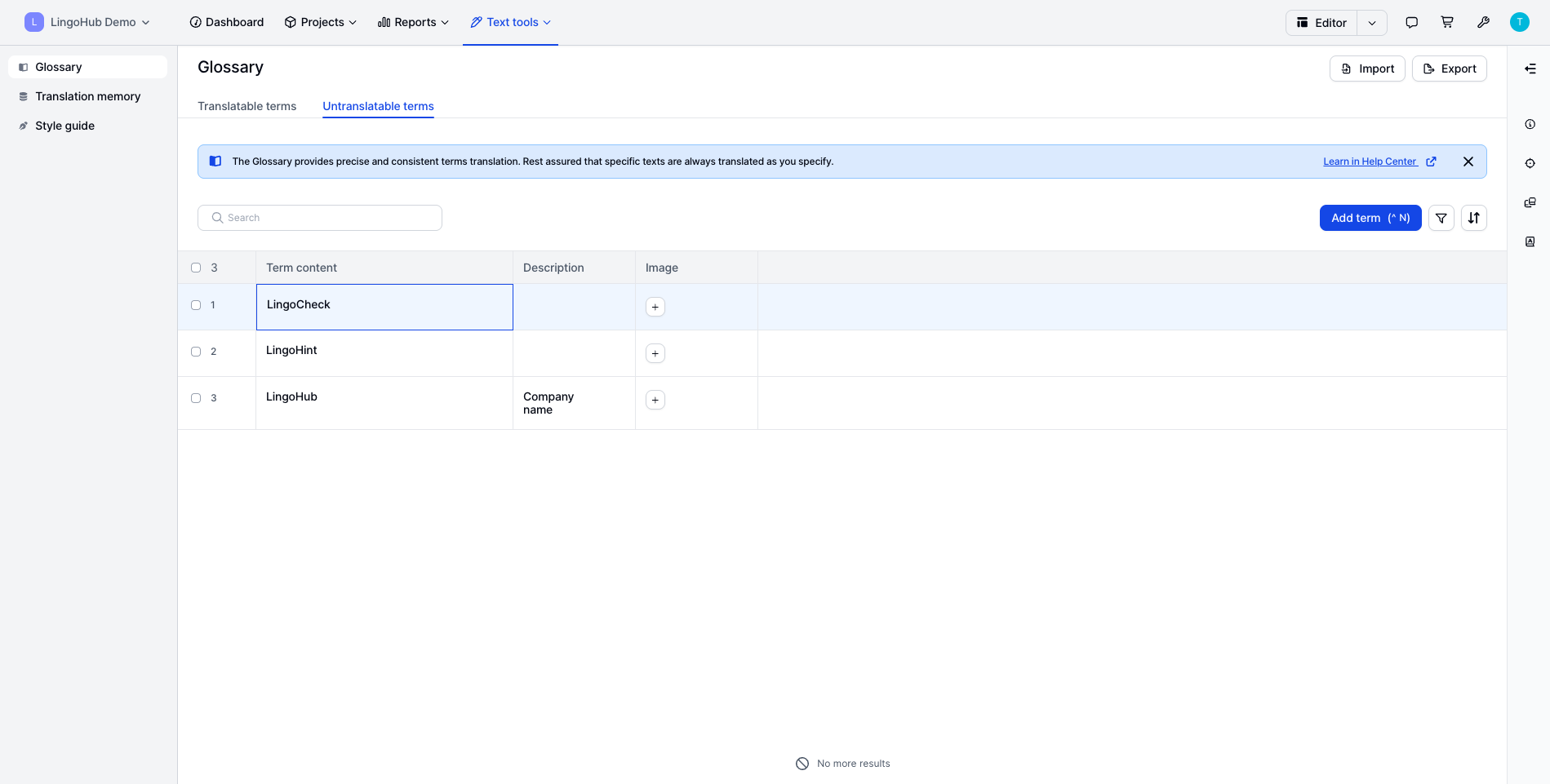Click the Add term button

[1370, 218]
